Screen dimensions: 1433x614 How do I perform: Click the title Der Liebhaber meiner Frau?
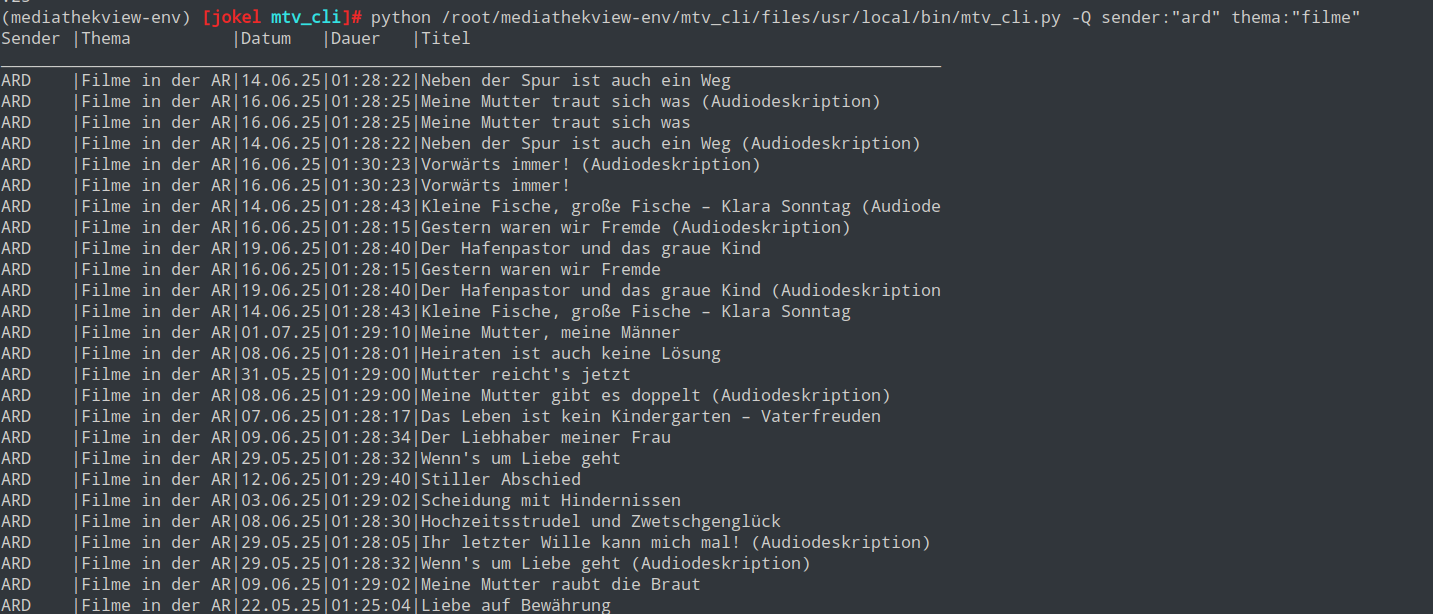545,437
